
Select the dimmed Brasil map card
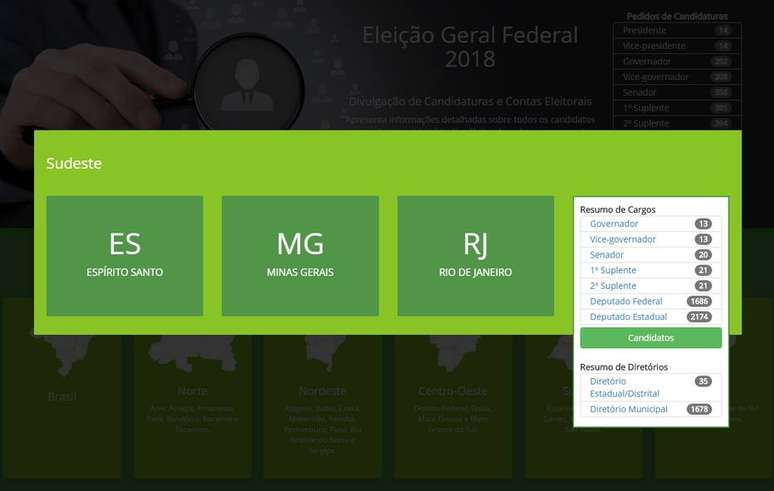[x=62, y=387]
